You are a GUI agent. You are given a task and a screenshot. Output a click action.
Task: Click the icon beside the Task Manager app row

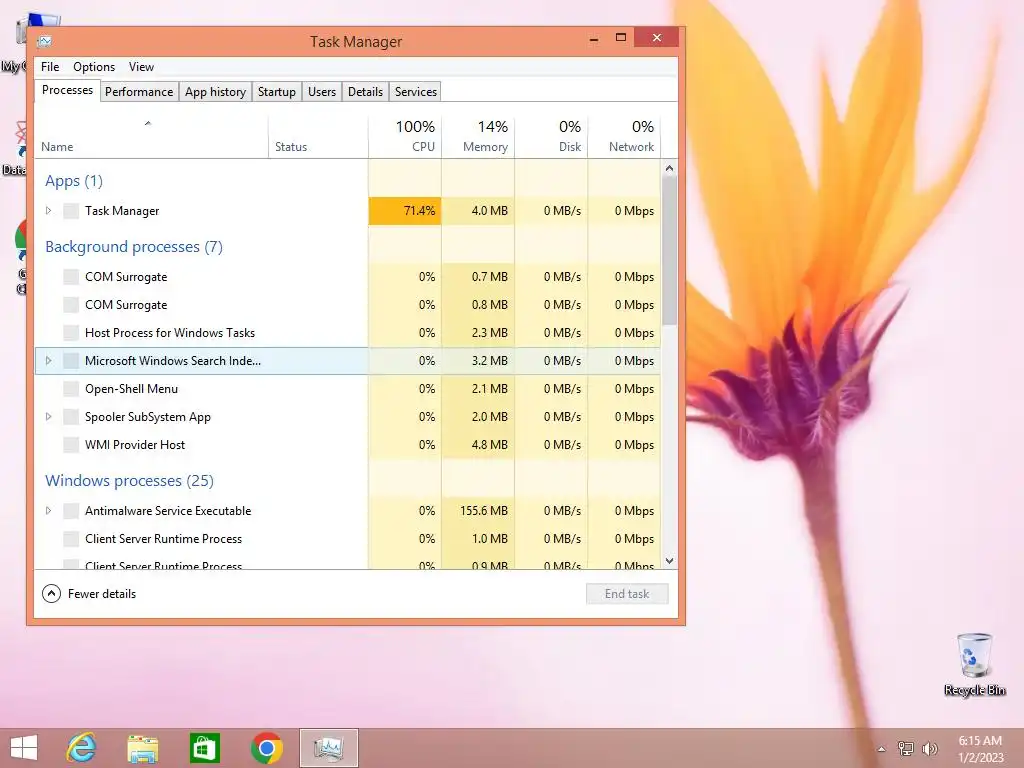(71, 211)
